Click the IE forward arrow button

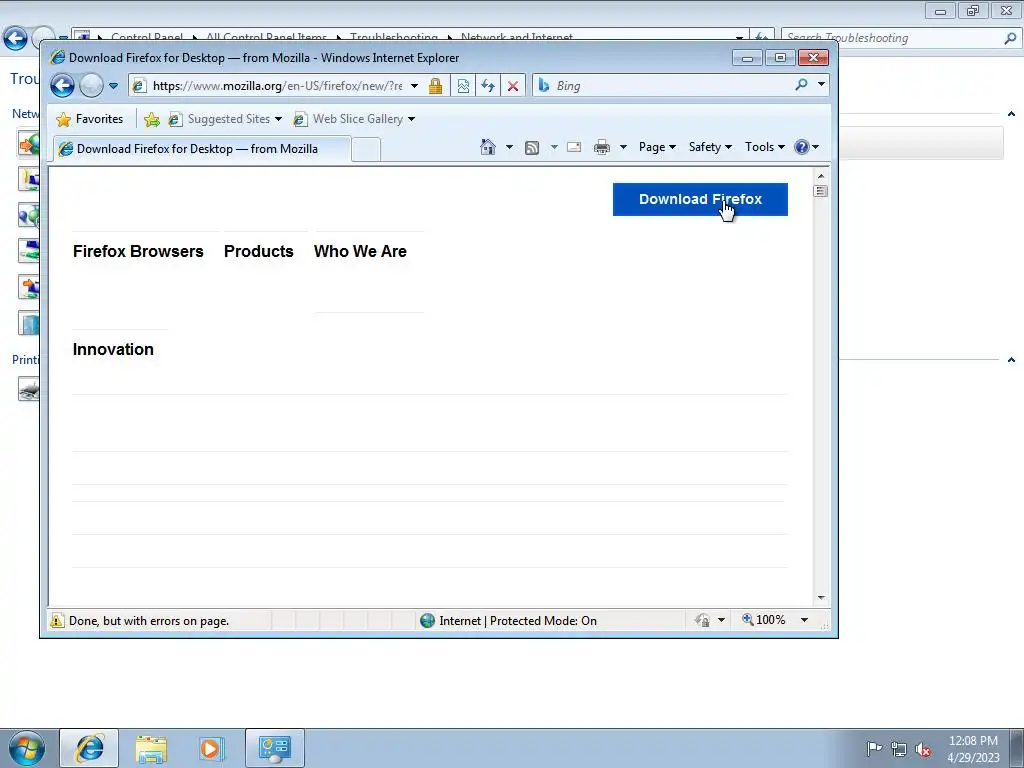[x=91, y=86]
